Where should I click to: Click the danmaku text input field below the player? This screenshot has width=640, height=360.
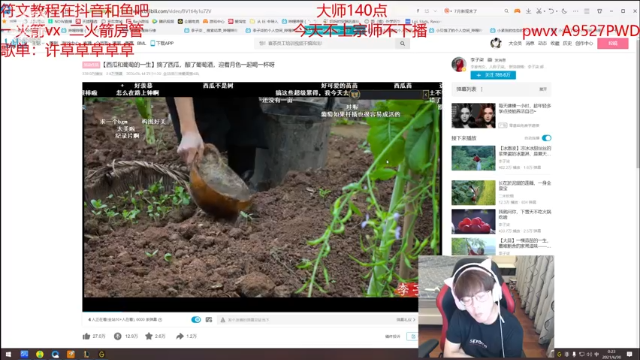(306, 320)
